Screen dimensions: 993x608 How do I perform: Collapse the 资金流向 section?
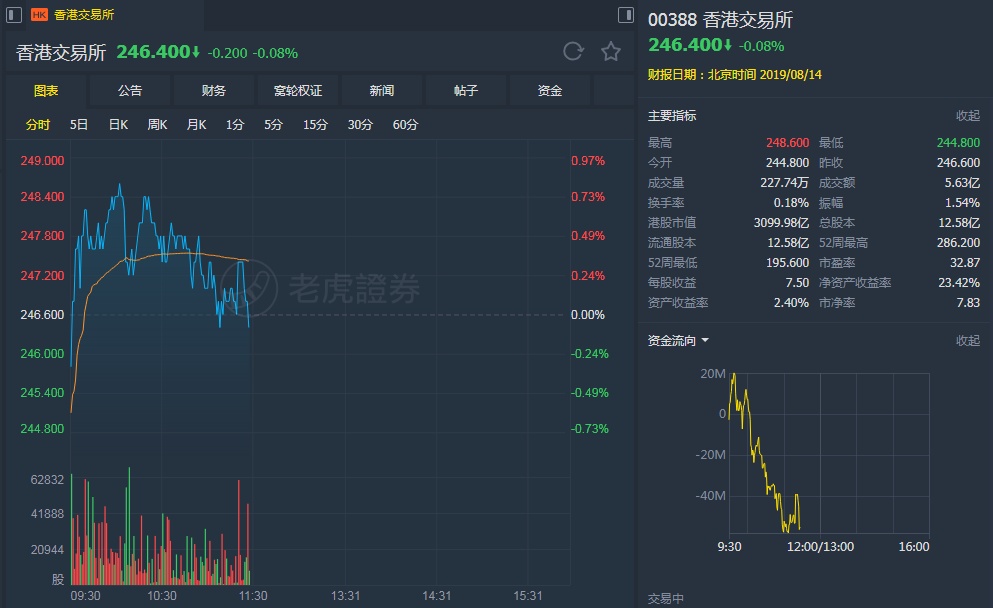[967, 341]
